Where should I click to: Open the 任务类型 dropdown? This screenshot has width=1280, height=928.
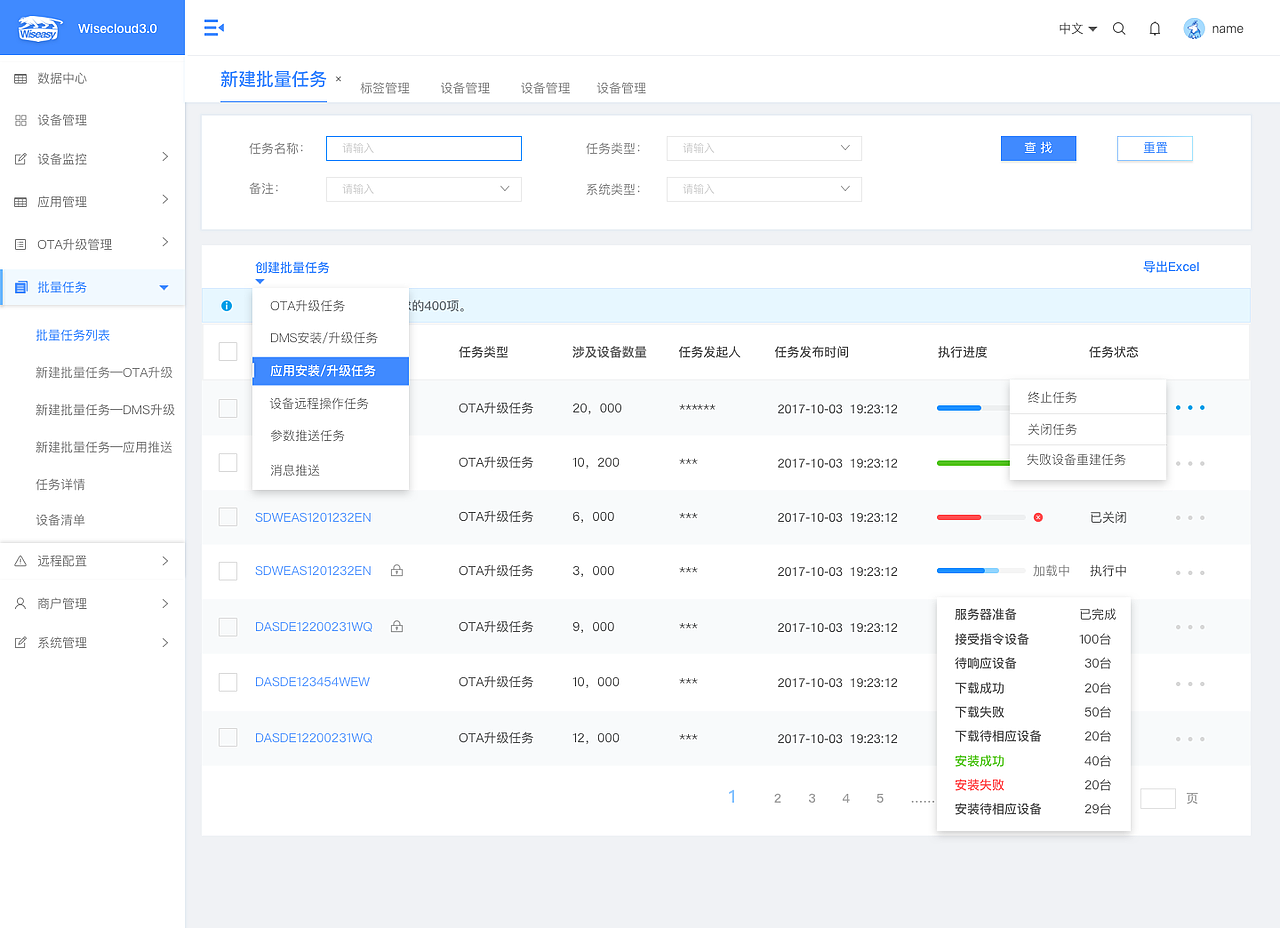[764, 148]
